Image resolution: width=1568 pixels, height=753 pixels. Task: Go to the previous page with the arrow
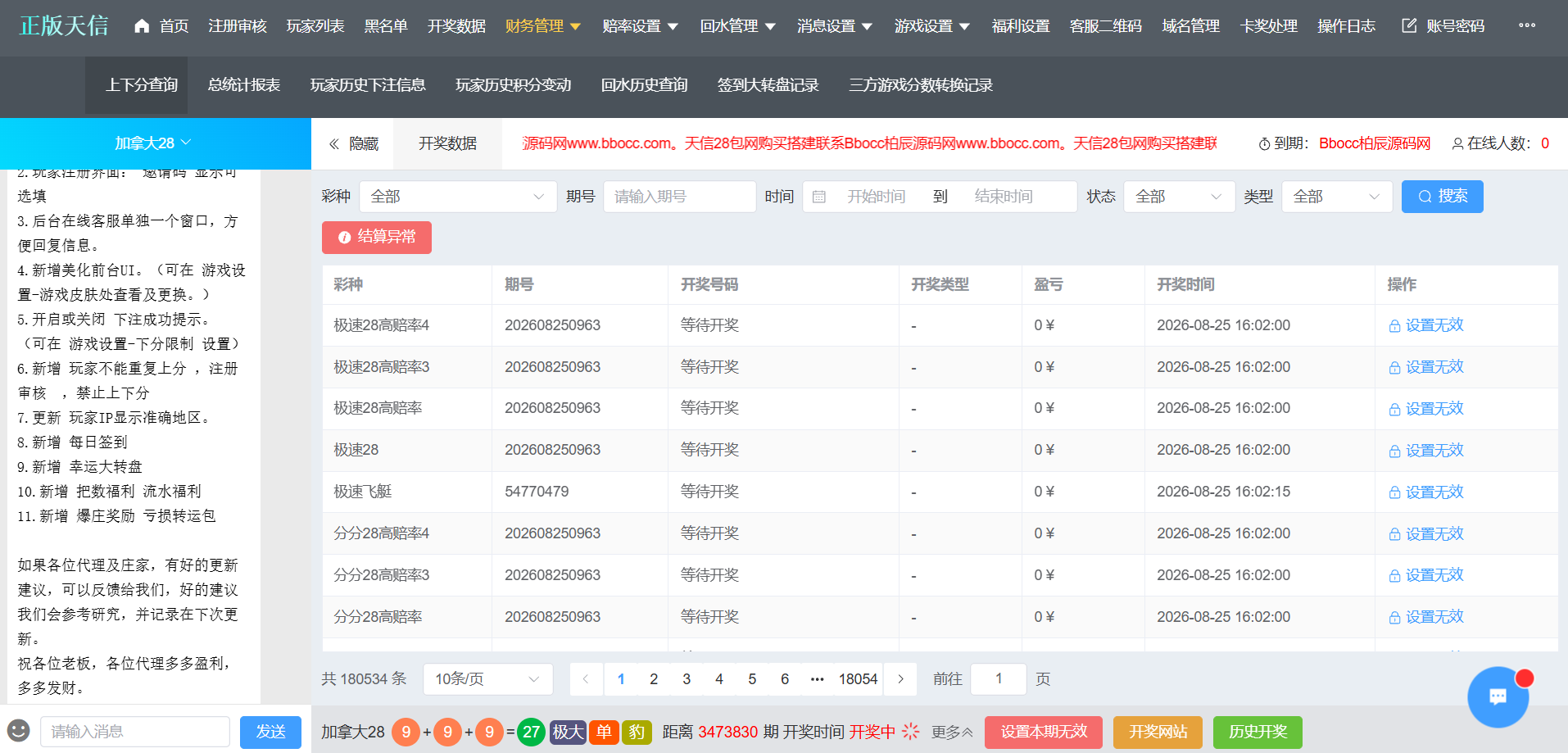(x=586, y=679)
